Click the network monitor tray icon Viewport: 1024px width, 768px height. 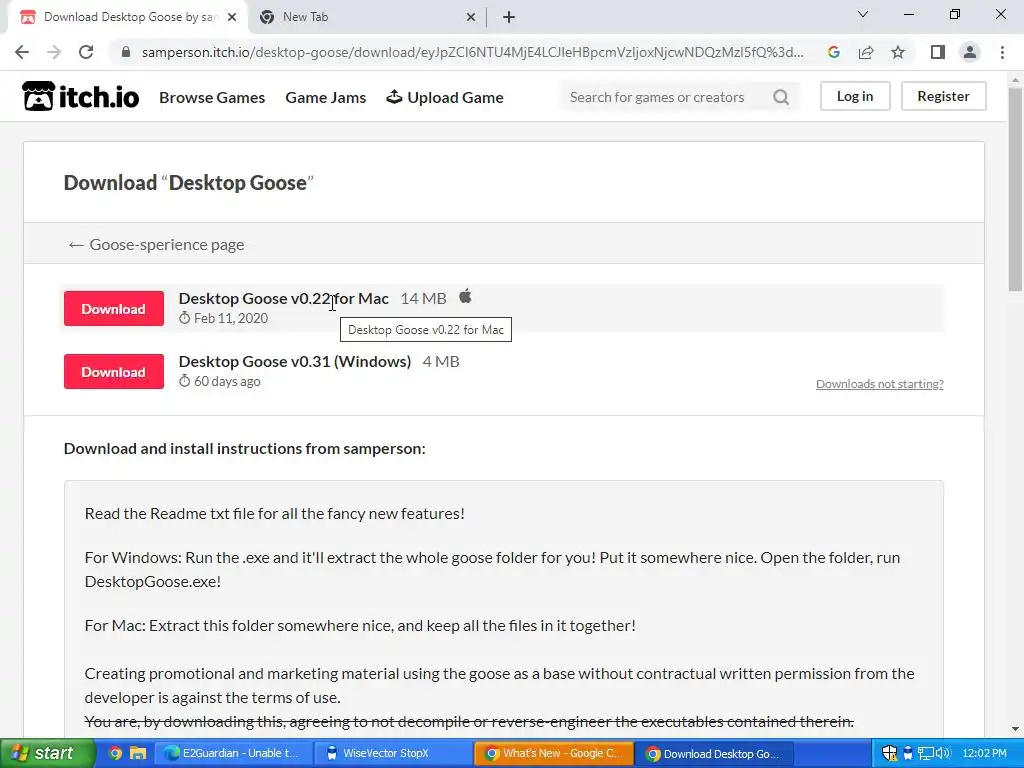coord(925,753)
